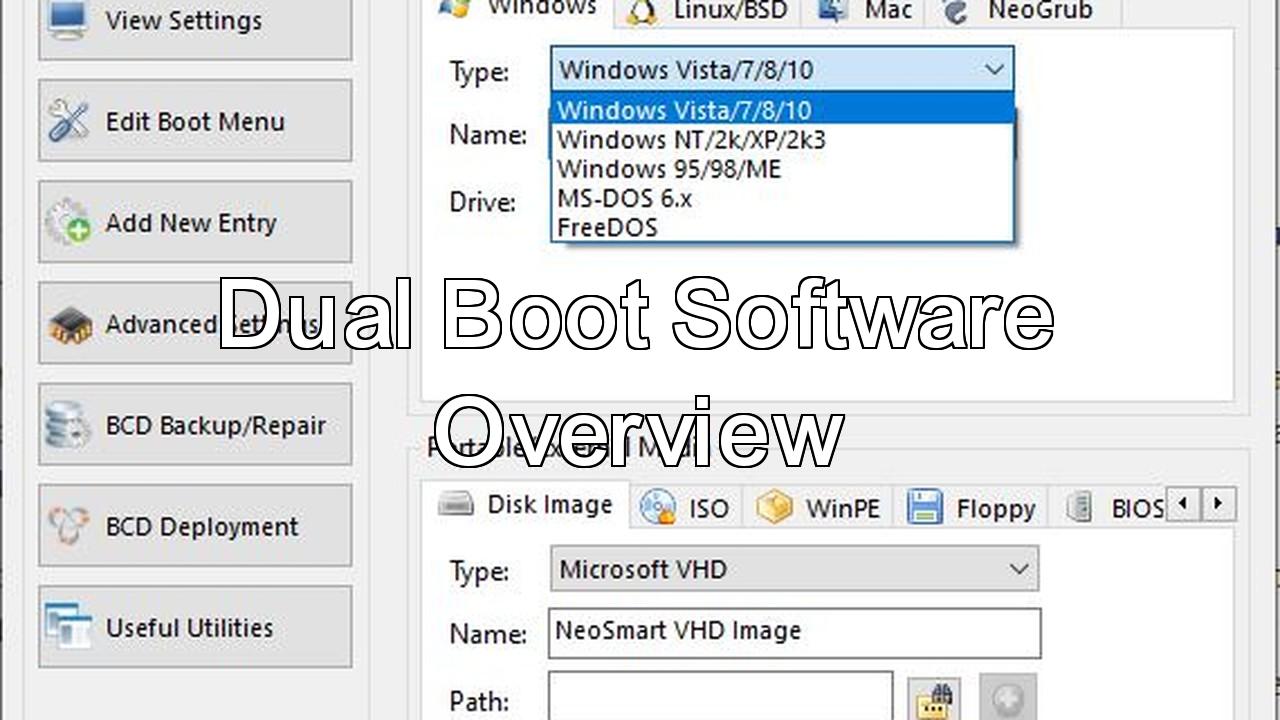
Task: Click the browse path folder icon
Action: [934, 699]
